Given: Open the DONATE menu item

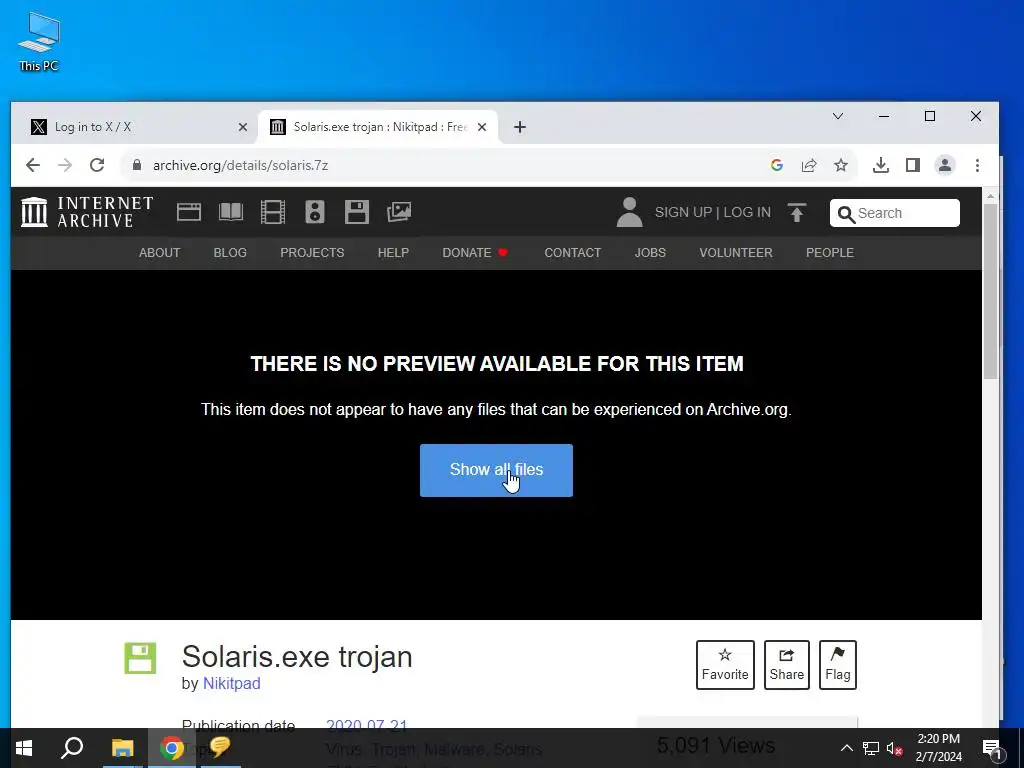Looking at the screenshot, I should pyautogui.click(x=475, y=253).
